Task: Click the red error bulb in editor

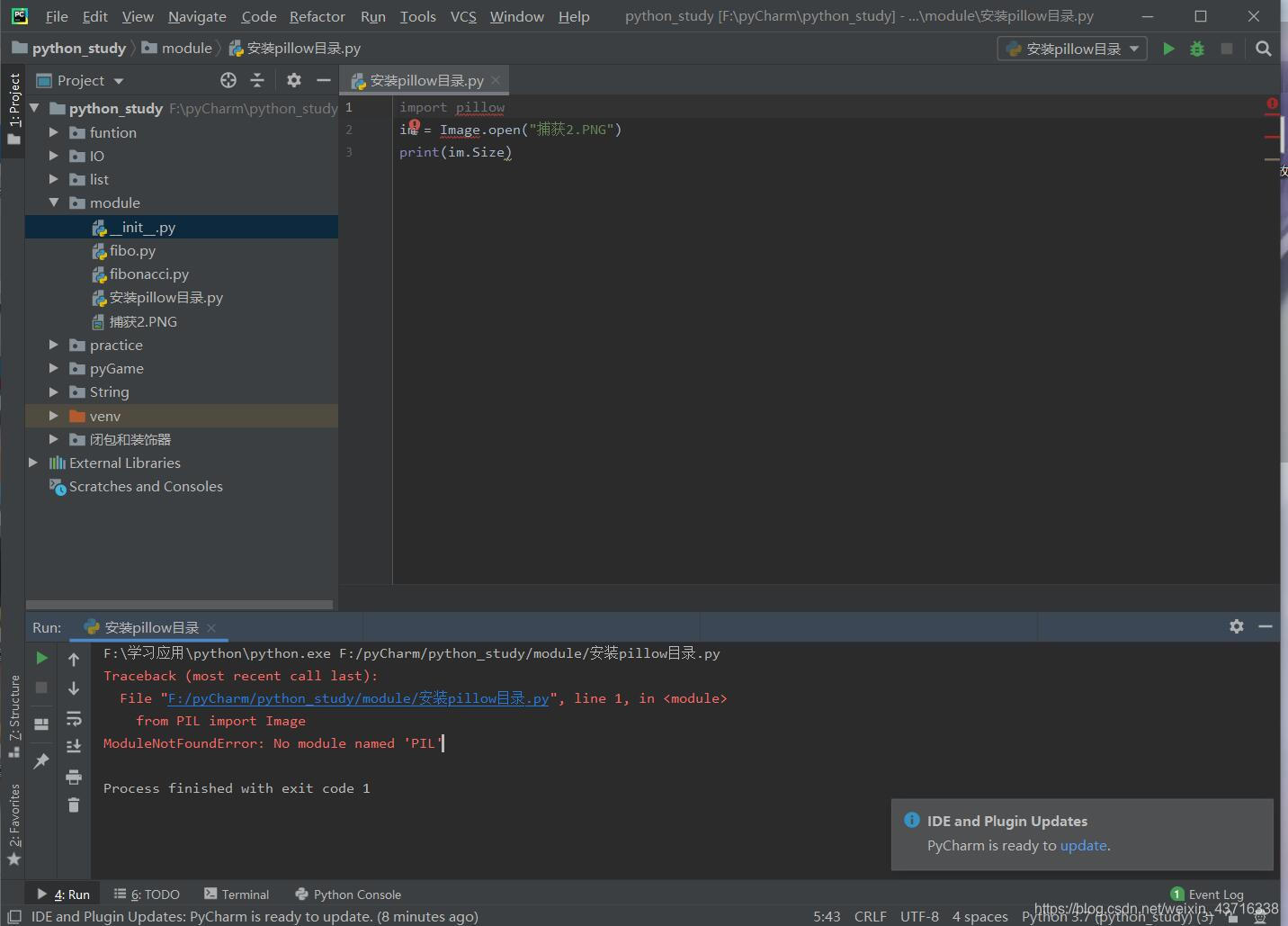Action: [x=415, y=125]
